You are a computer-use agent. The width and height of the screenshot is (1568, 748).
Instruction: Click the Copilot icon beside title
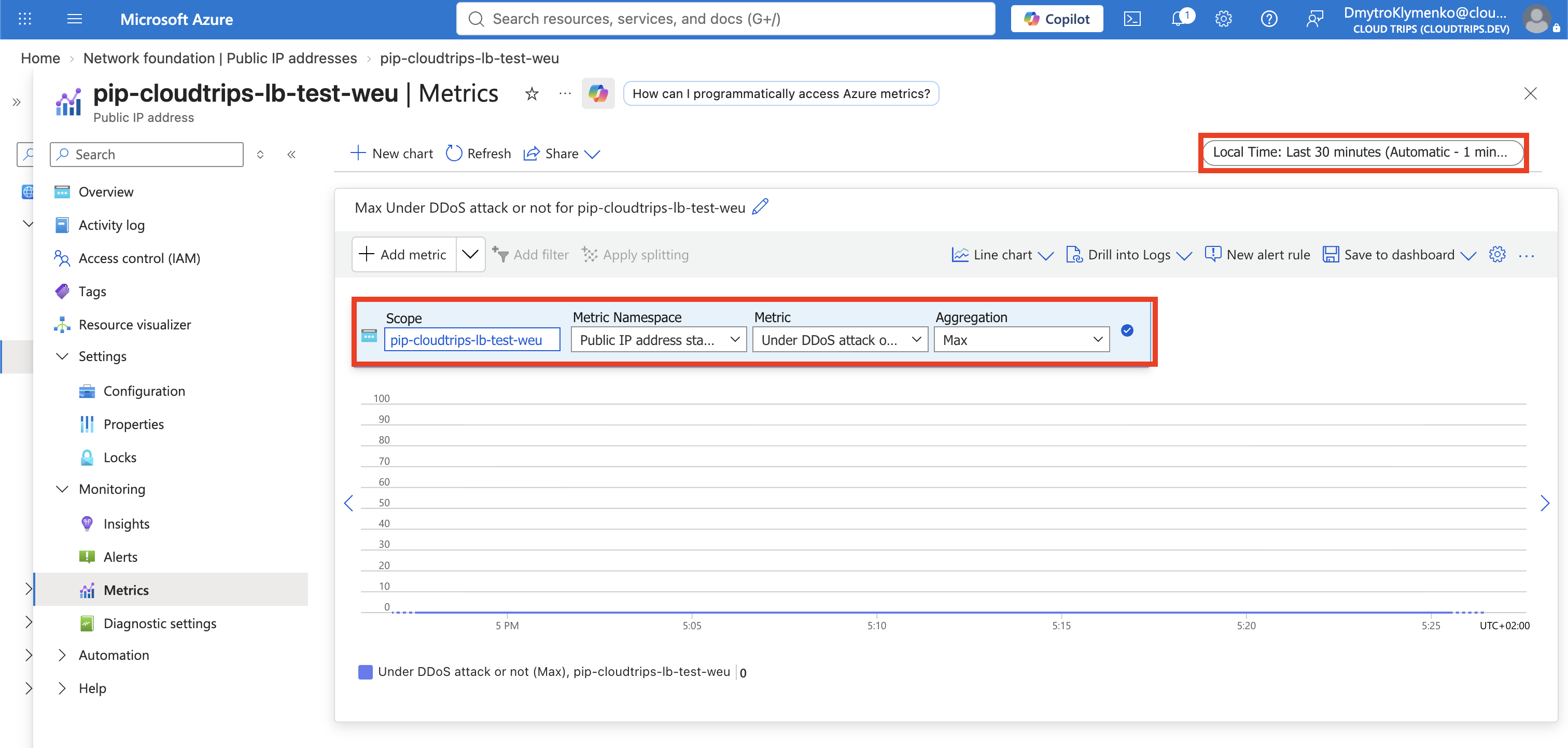click(x=598, y=94)
